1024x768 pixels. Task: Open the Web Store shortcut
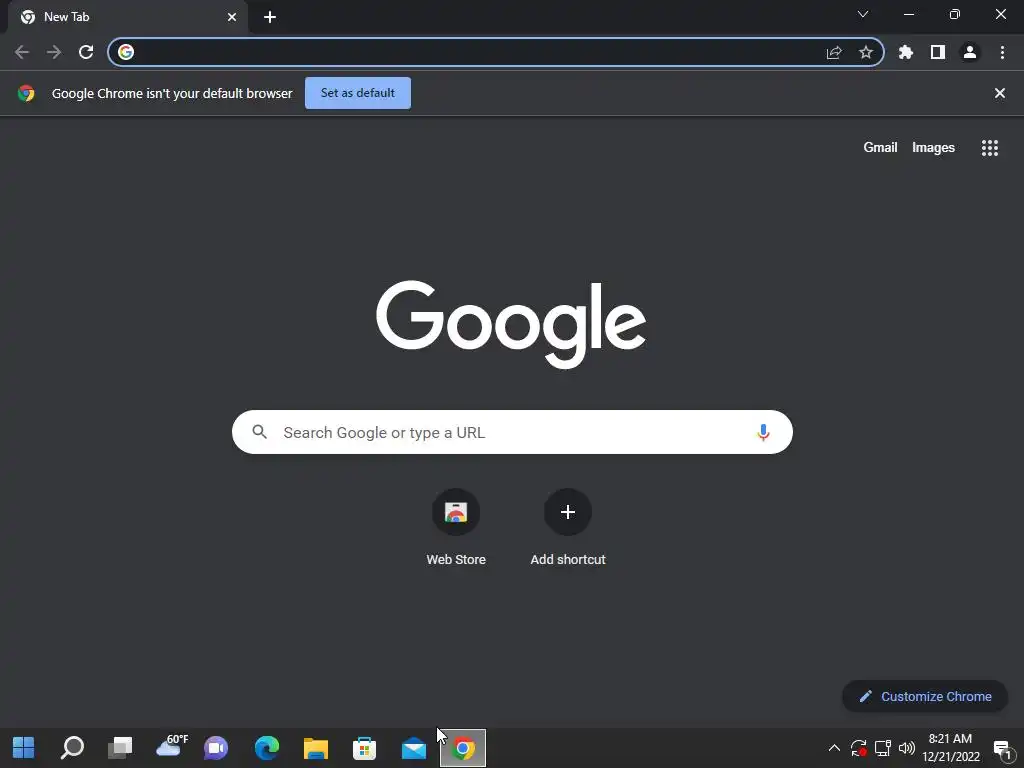[456, 528]
